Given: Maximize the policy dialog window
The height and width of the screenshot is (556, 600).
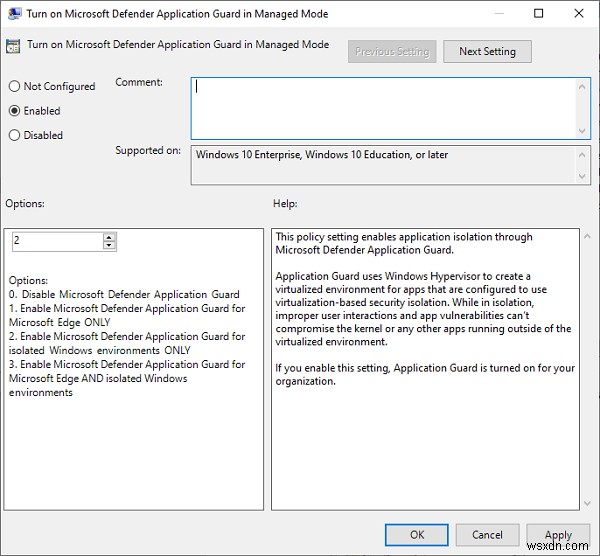Looking at the screenshot, I should [538, 13].
